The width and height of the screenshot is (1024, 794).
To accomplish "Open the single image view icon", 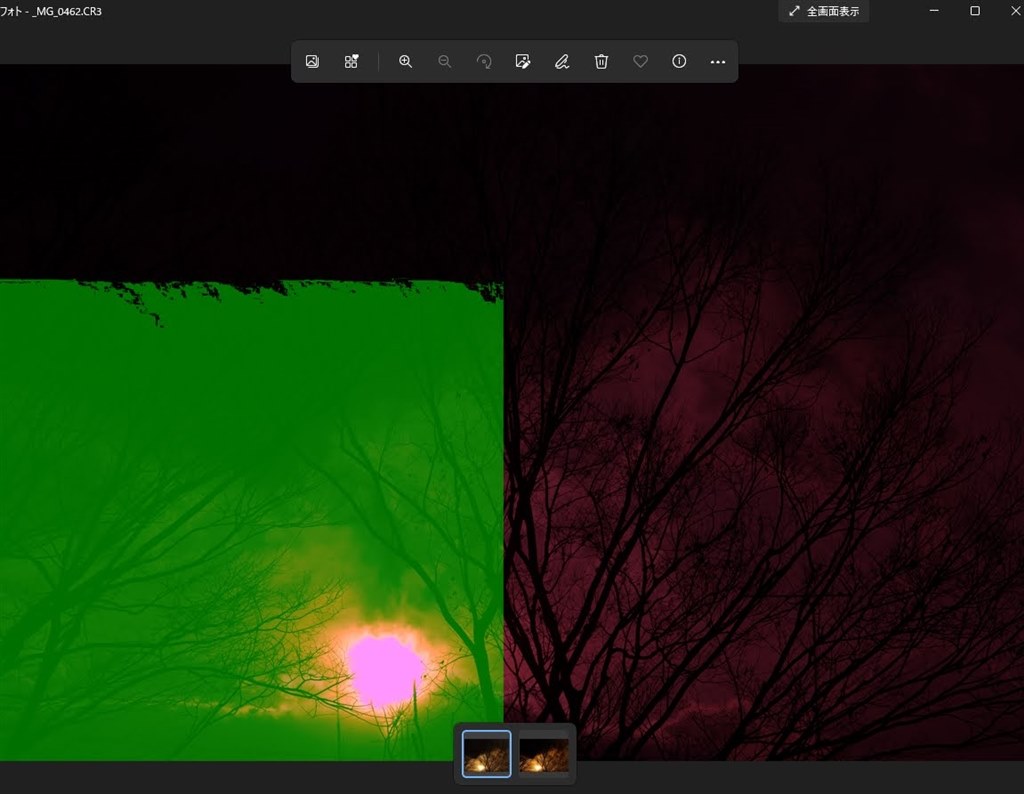I will (312, 62).
